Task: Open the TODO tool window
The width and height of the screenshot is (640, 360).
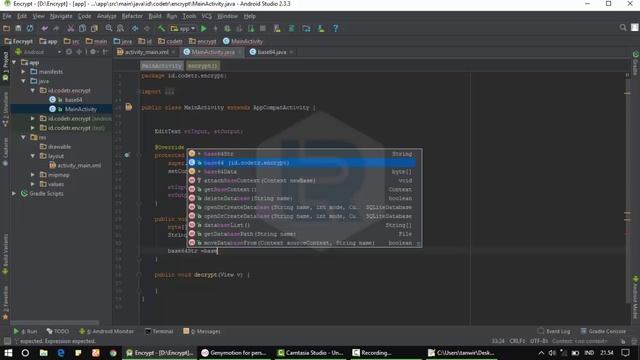Action: (x=58, y=331)
